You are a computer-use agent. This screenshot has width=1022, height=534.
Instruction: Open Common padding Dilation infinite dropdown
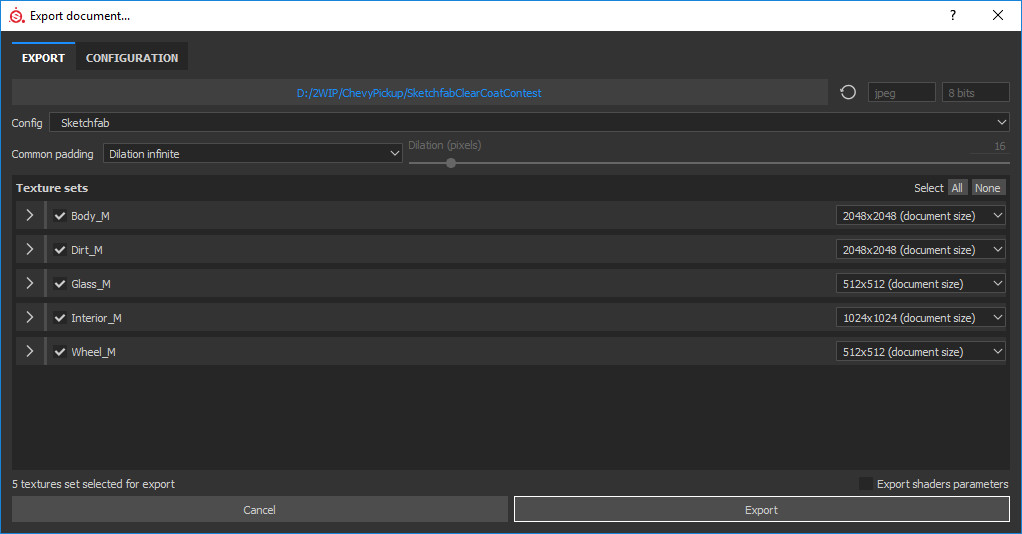252,154
